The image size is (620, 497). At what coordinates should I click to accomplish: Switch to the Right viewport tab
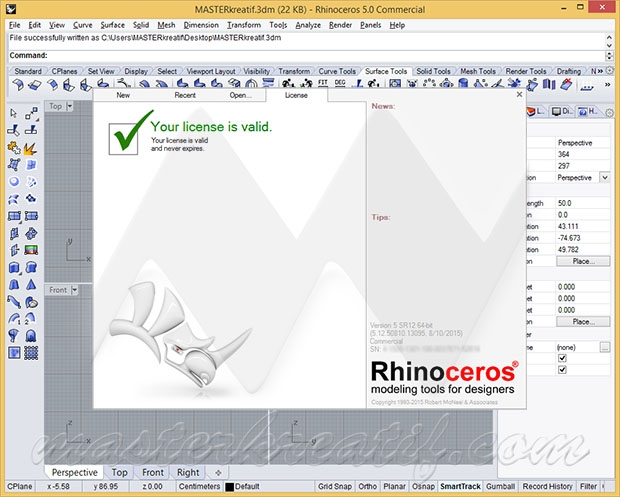tap(188, 472)
